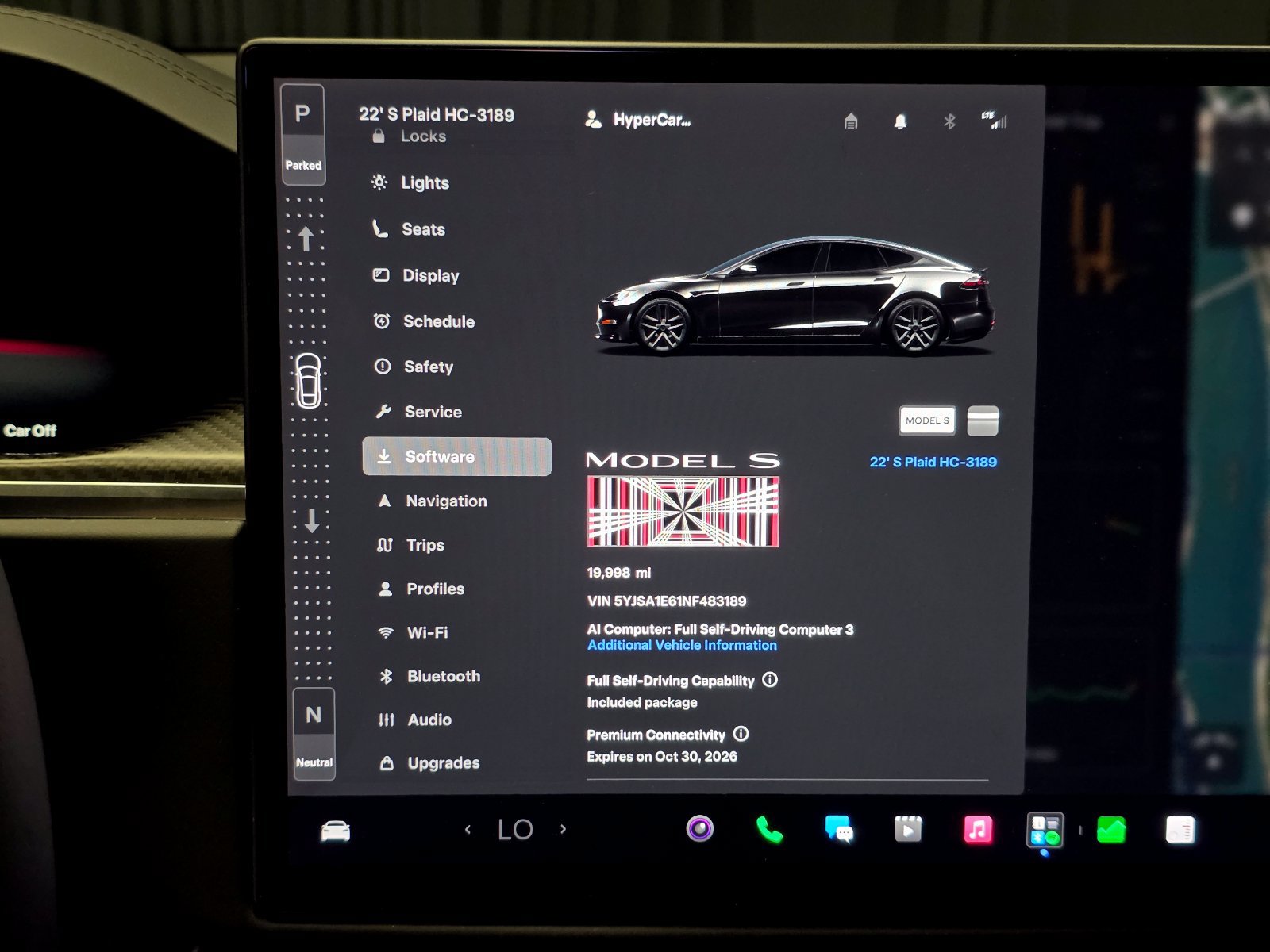Tap the gray badge button beside MODEL S

click(983, 420)
